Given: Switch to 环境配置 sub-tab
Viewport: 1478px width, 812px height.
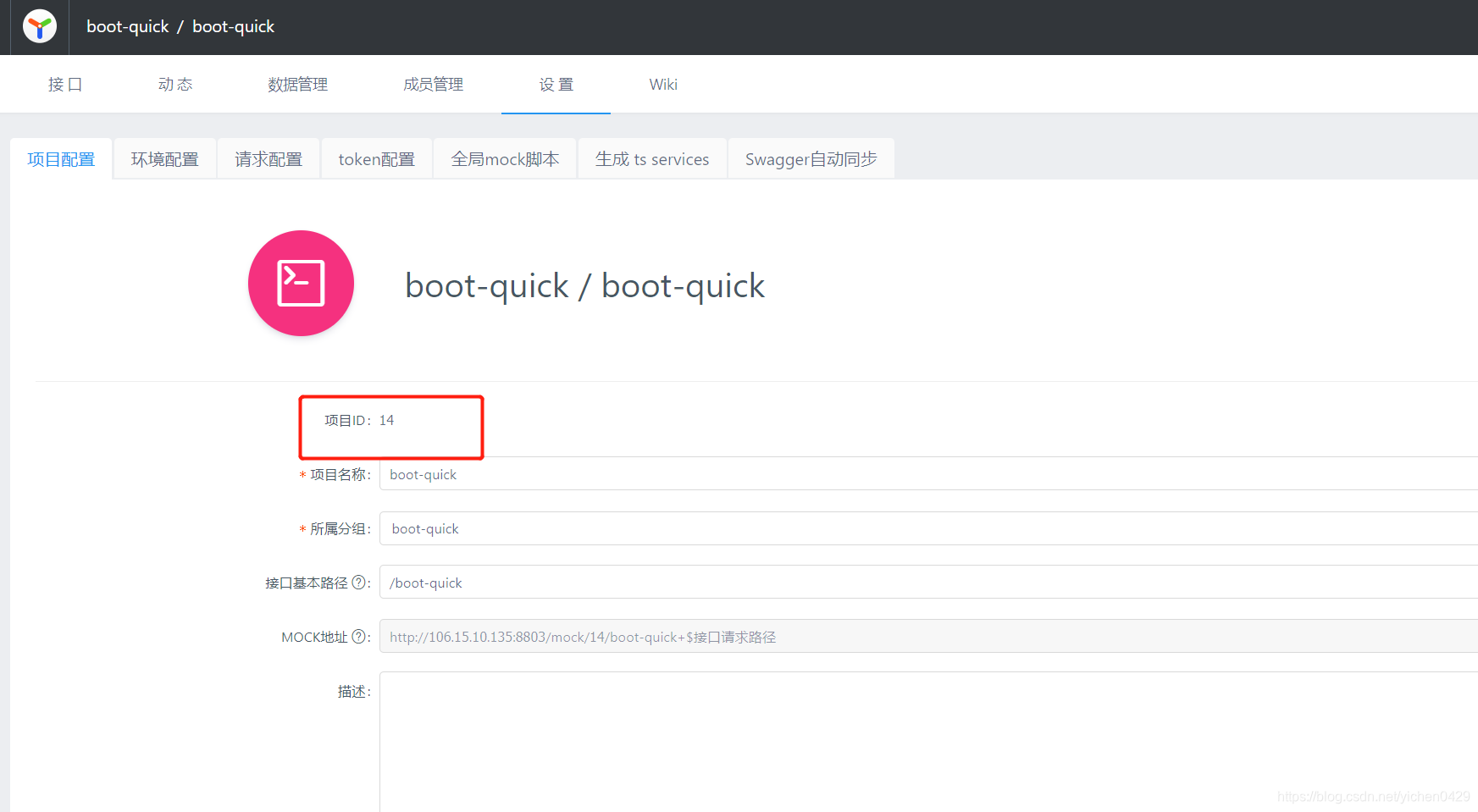Looking at the screenshot, I should 165,159.
